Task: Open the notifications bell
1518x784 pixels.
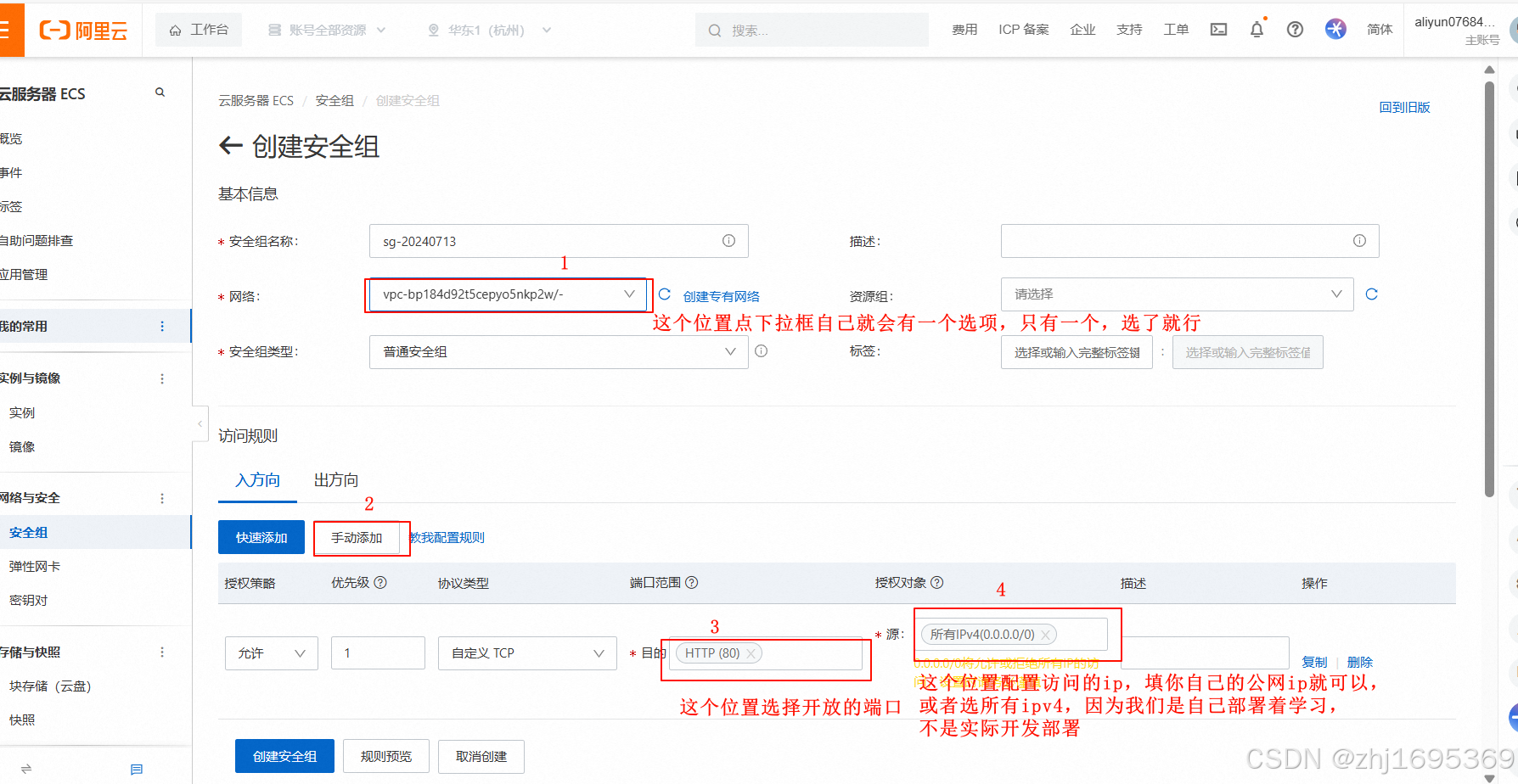Action: (x=1257, y=30)
